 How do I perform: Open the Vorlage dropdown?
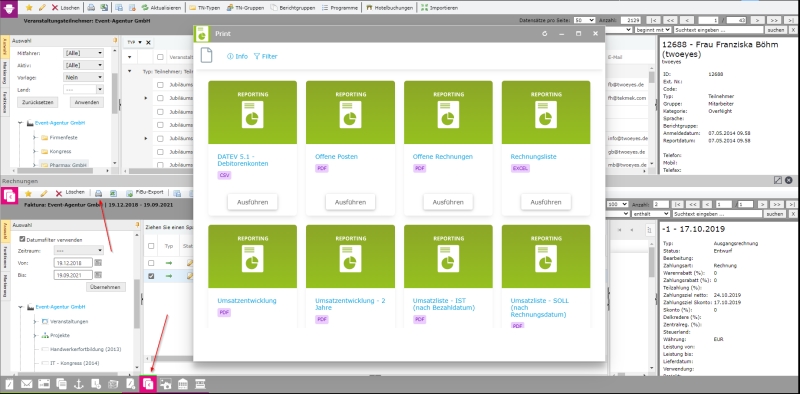click(84, 77)
